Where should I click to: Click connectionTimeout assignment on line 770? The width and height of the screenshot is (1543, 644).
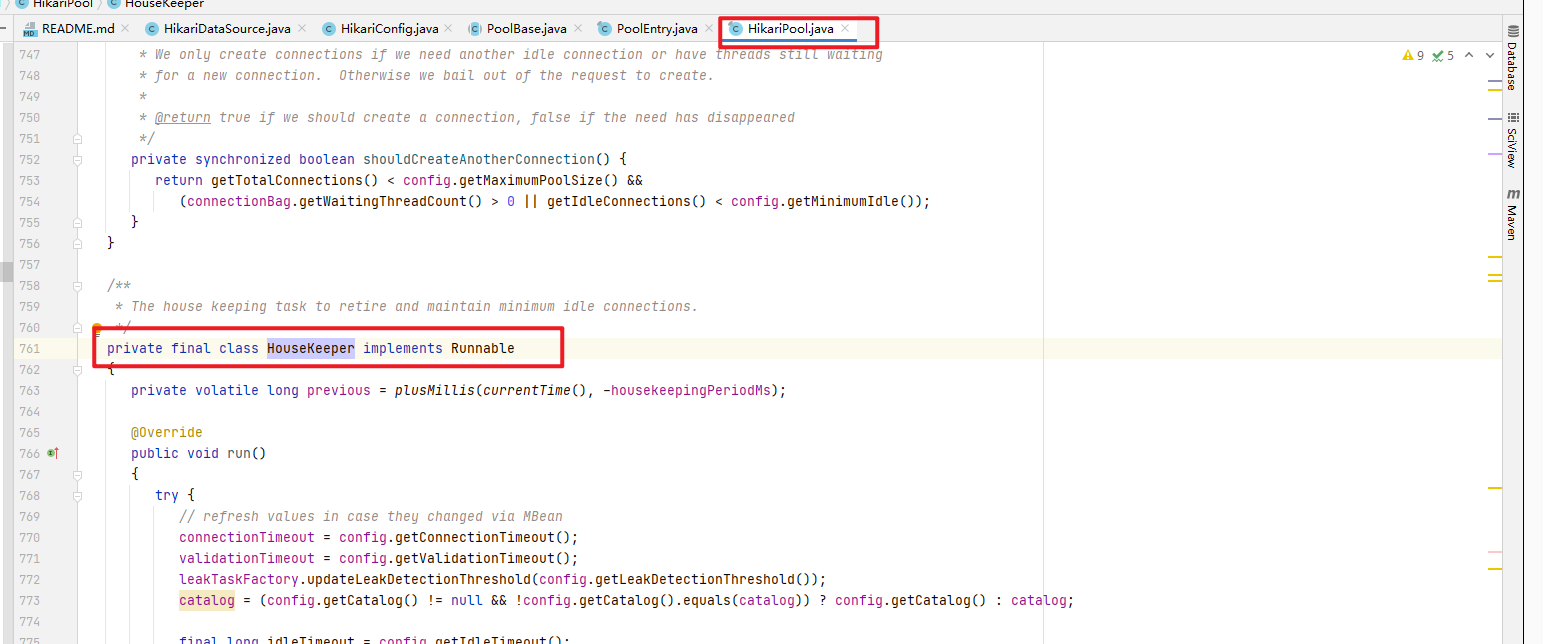[x=247, y=537]
